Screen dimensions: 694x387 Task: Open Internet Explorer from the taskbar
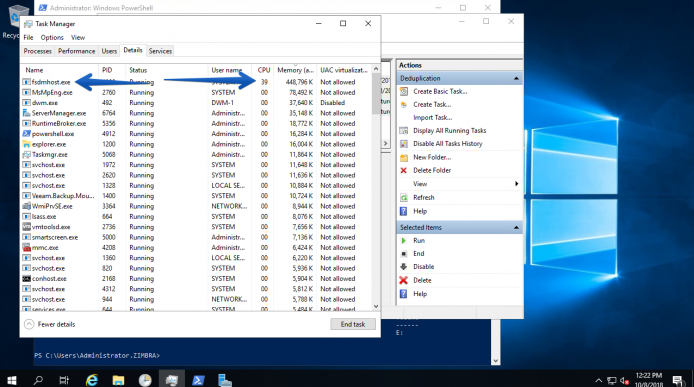[92, 380]
